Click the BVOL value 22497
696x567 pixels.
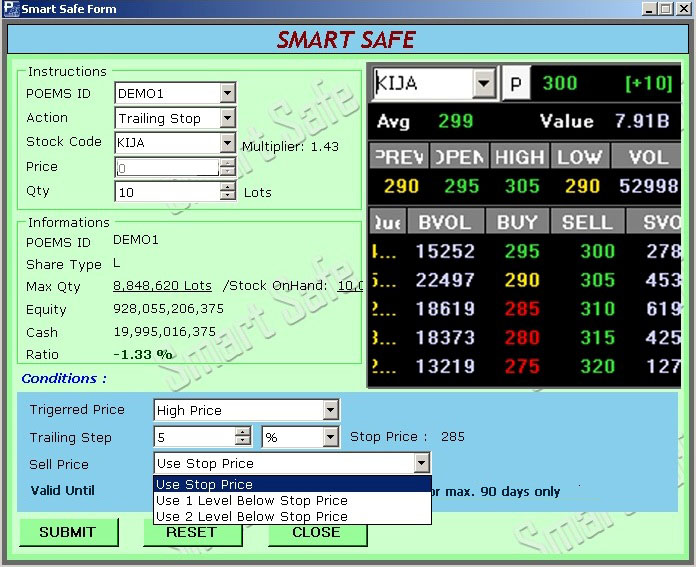445,280
